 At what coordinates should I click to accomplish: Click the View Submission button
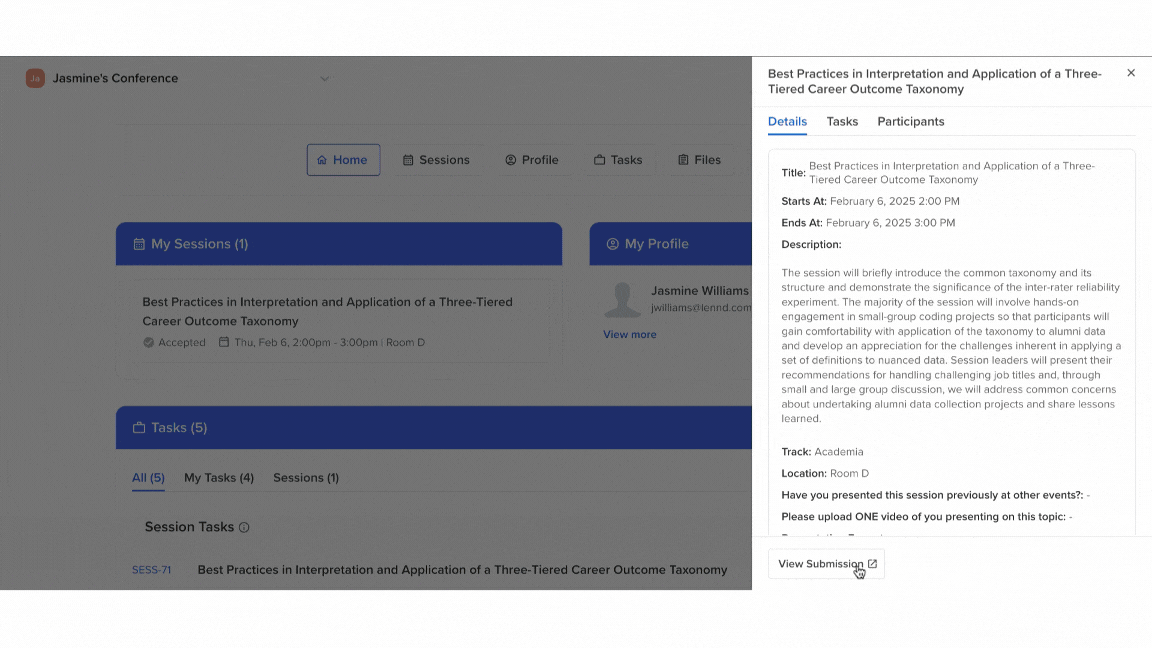(x=825, y=563)
